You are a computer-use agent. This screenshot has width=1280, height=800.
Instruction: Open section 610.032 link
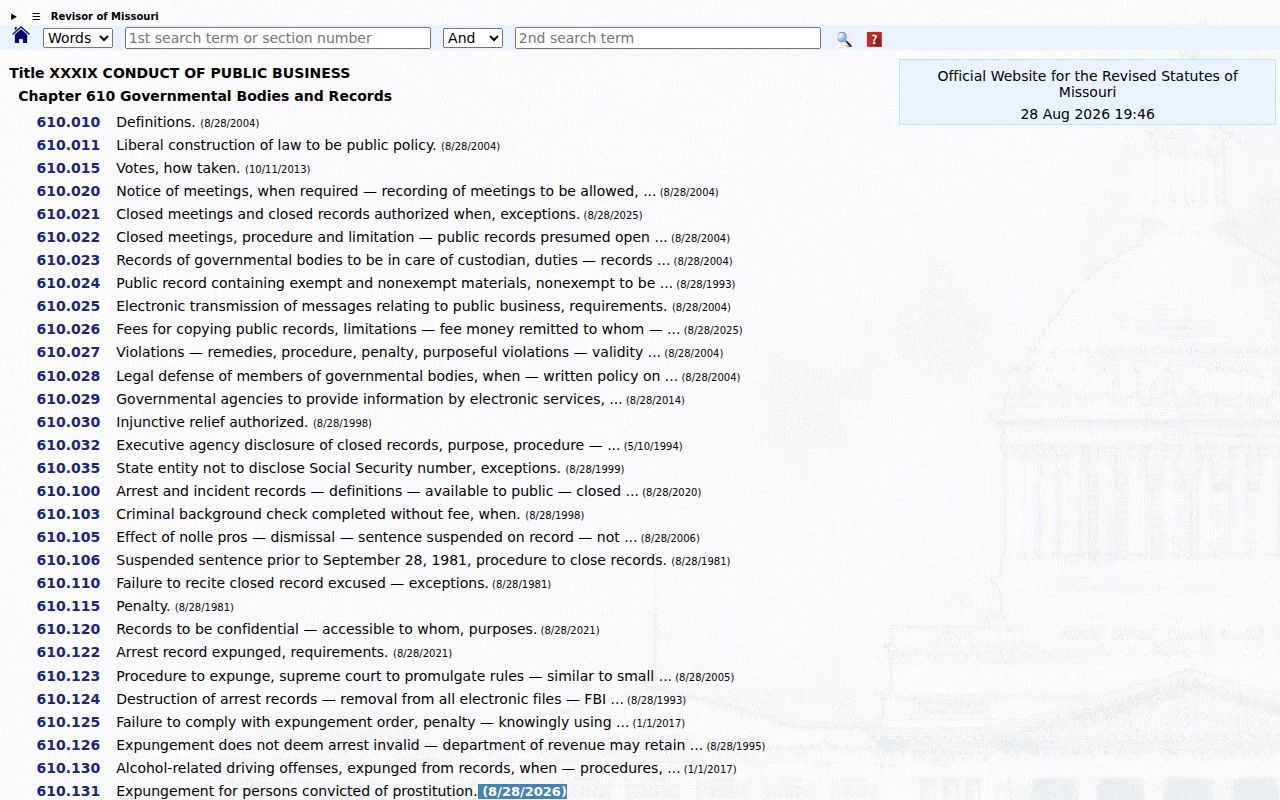69,445
